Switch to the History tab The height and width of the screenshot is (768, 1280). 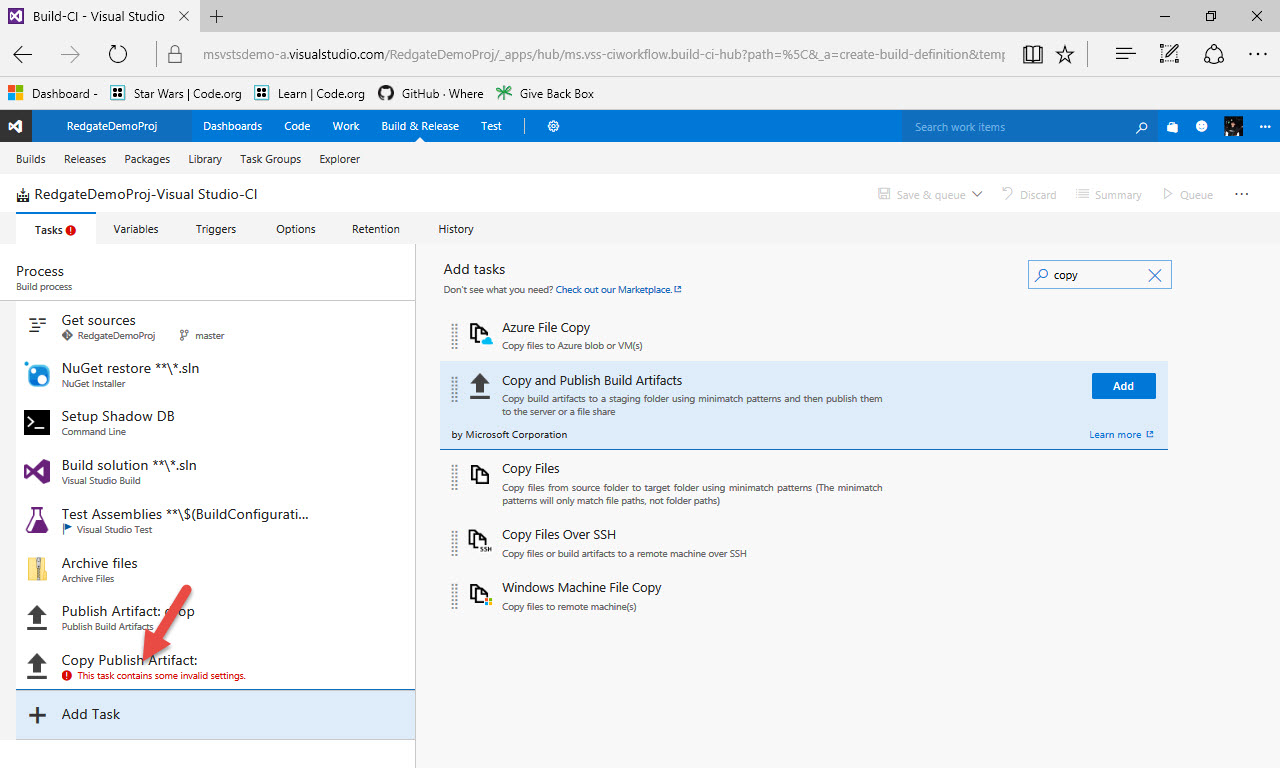(456, 229)
